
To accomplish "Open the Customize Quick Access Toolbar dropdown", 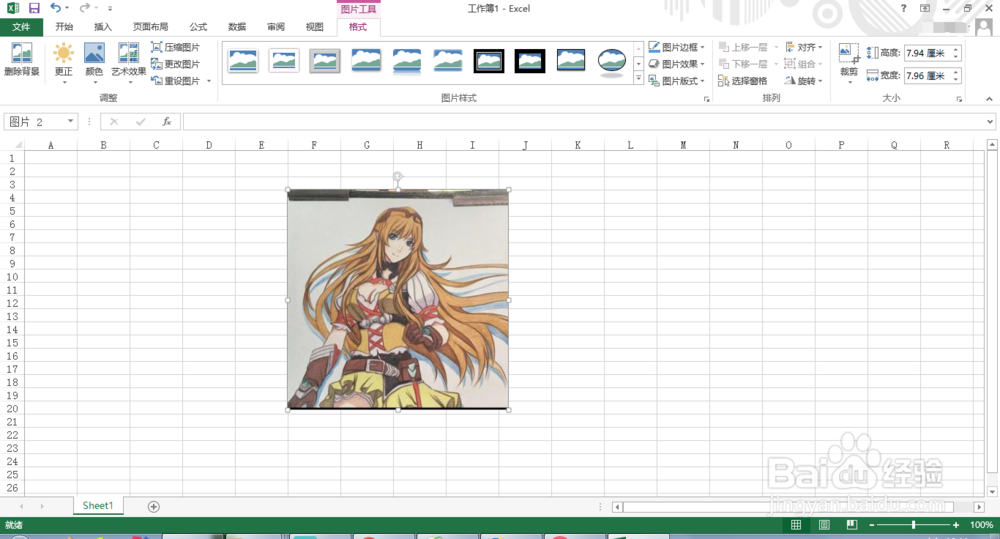I will (x=110, y=8).
